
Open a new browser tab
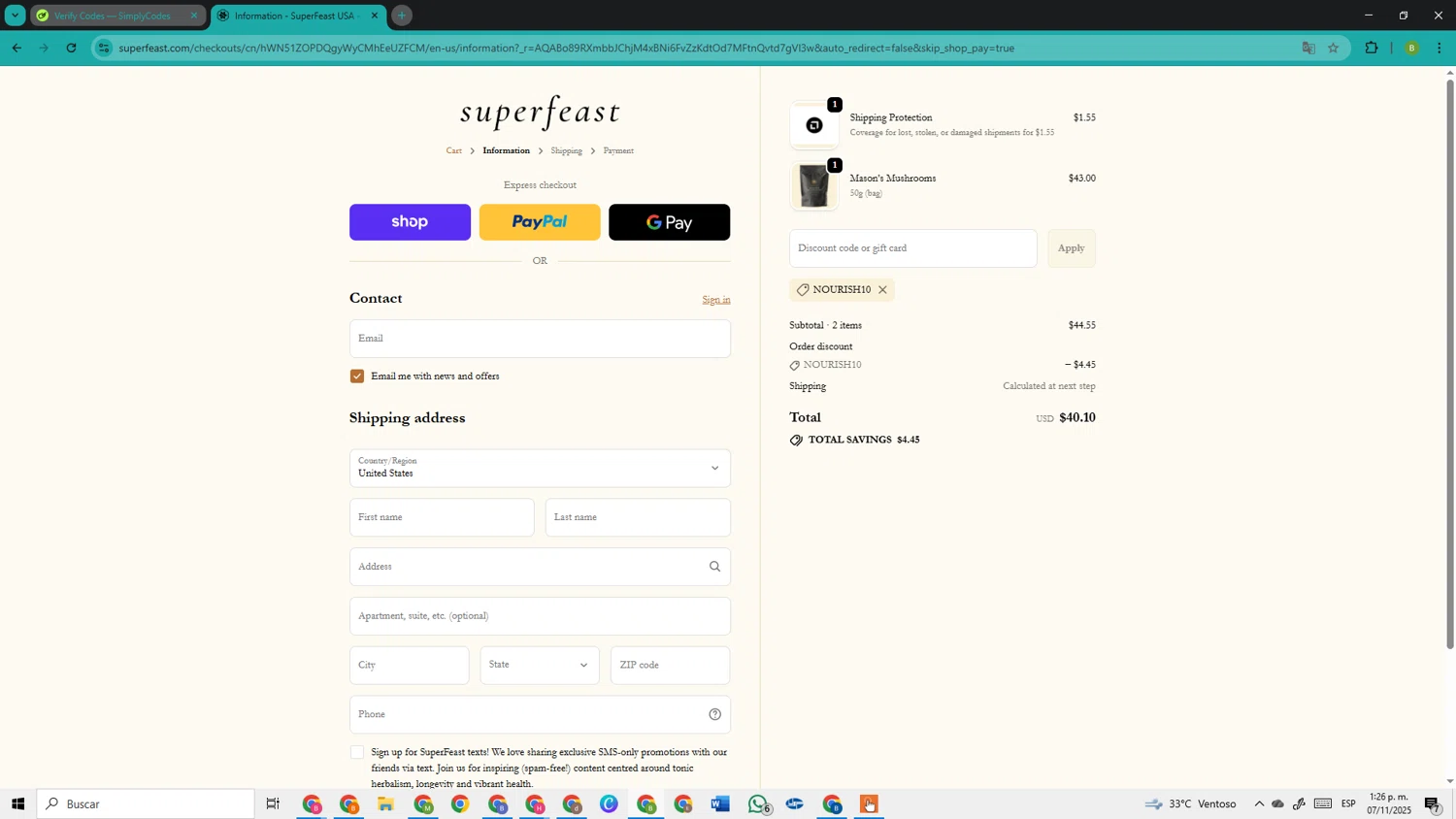(x=402, y=16)
